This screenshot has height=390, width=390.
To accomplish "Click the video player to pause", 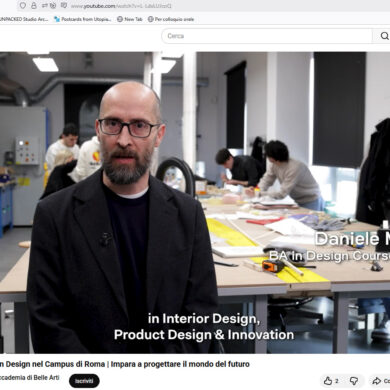I will (195, 202).
